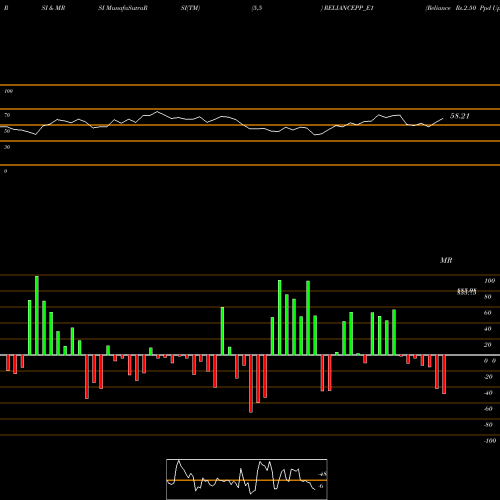The height and width of the screenshot is (500, 500).
Task: Click the "SI & MR" header label
Action: click(x=53, y=8)
